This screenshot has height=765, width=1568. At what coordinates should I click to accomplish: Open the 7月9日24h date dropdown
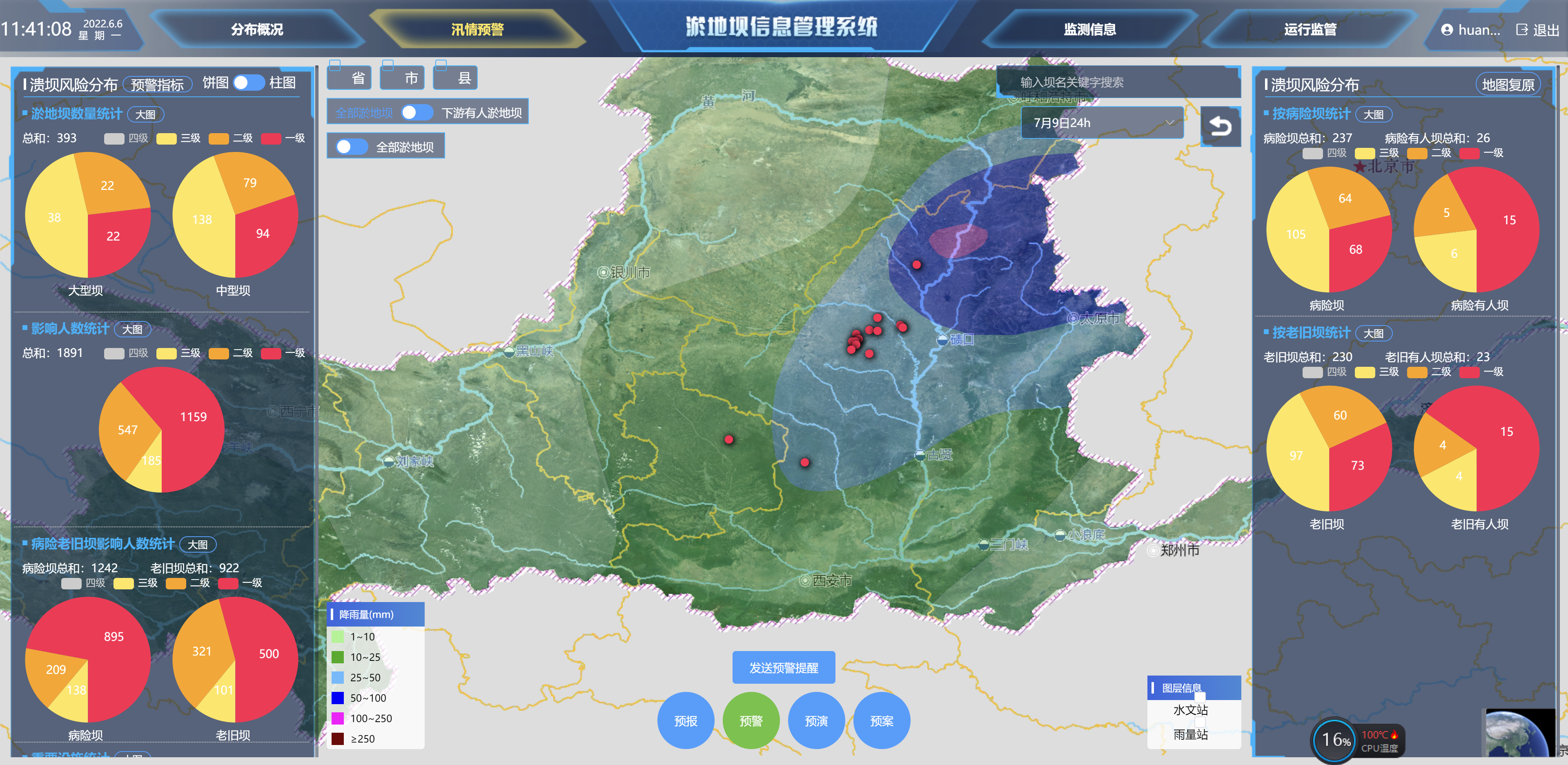coord(1102,123)
